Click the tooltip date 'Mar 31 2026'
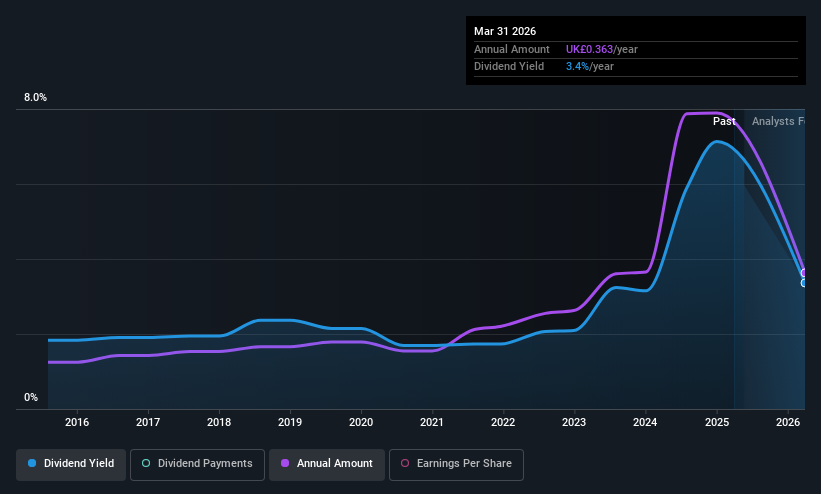 point(505,31)
